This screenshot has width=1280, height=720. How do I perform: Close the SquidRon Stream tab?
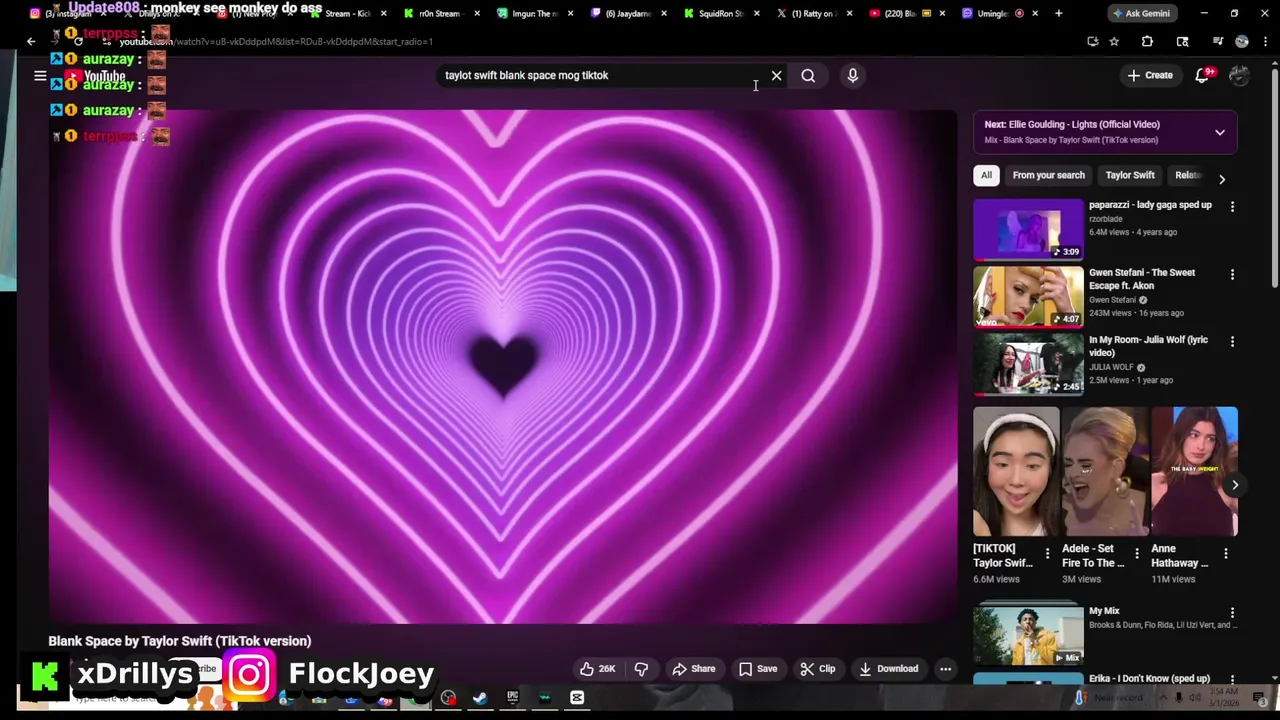pos(756,13)
